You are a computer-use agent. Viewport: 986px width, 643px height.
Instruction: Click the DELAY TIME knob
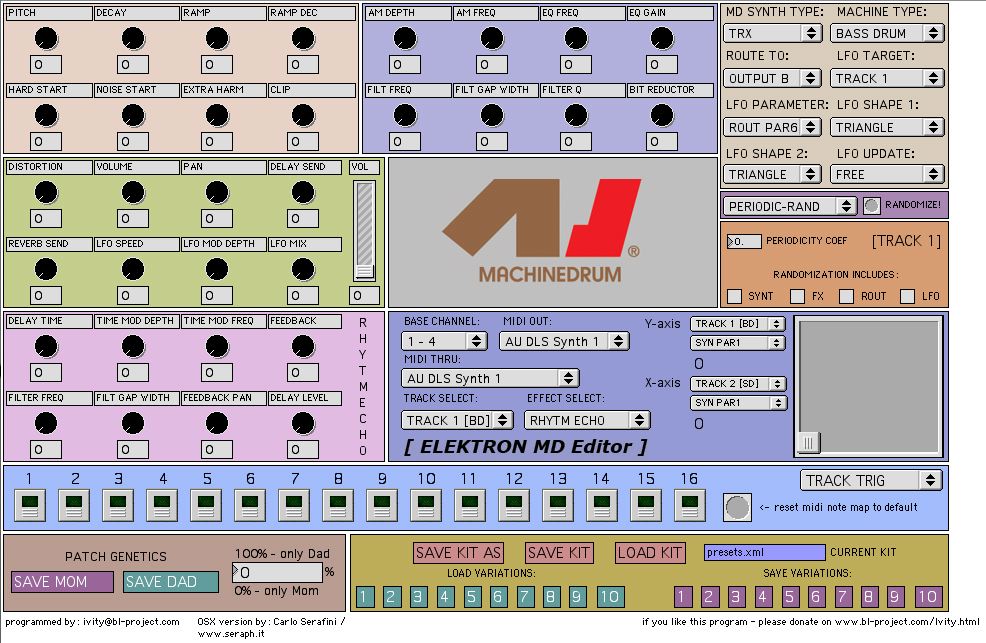46,346
